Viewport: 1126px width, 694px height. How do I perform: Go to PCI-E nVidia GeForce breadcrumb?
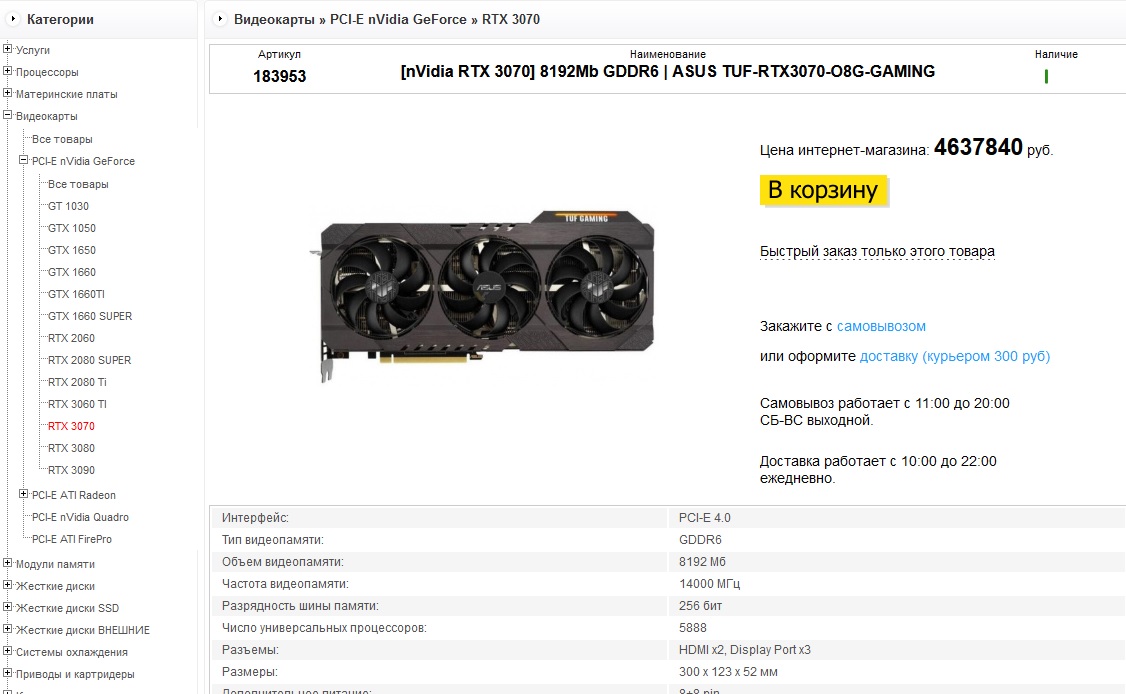[x=398, y=19]
